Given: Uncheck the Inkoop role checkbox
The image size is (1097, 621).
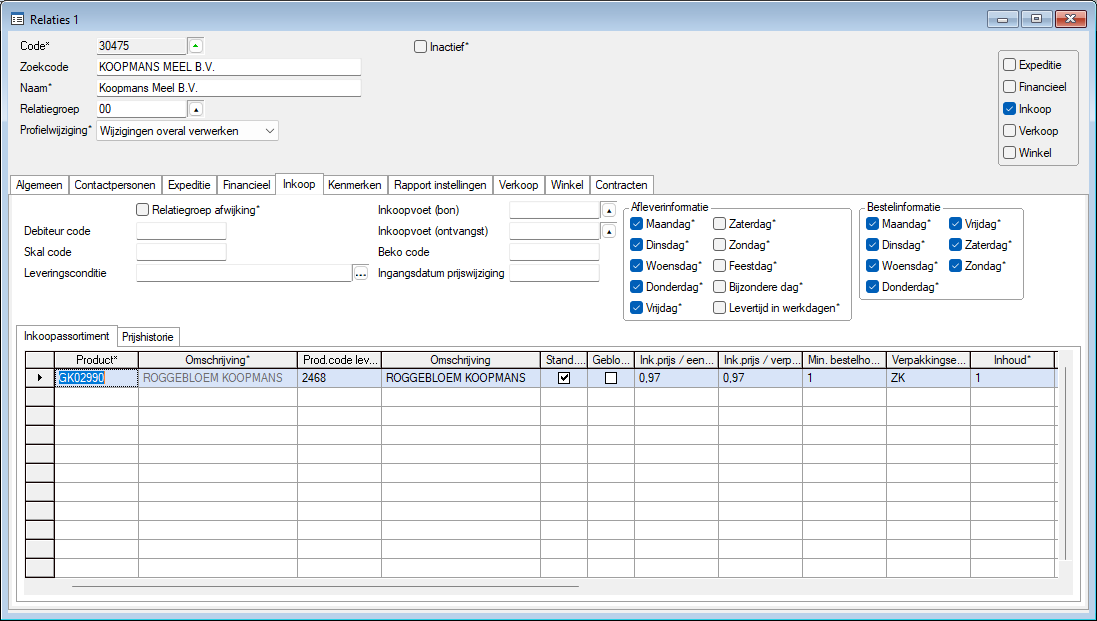Looking at the screenshot, I should (x=1010, y=108).
